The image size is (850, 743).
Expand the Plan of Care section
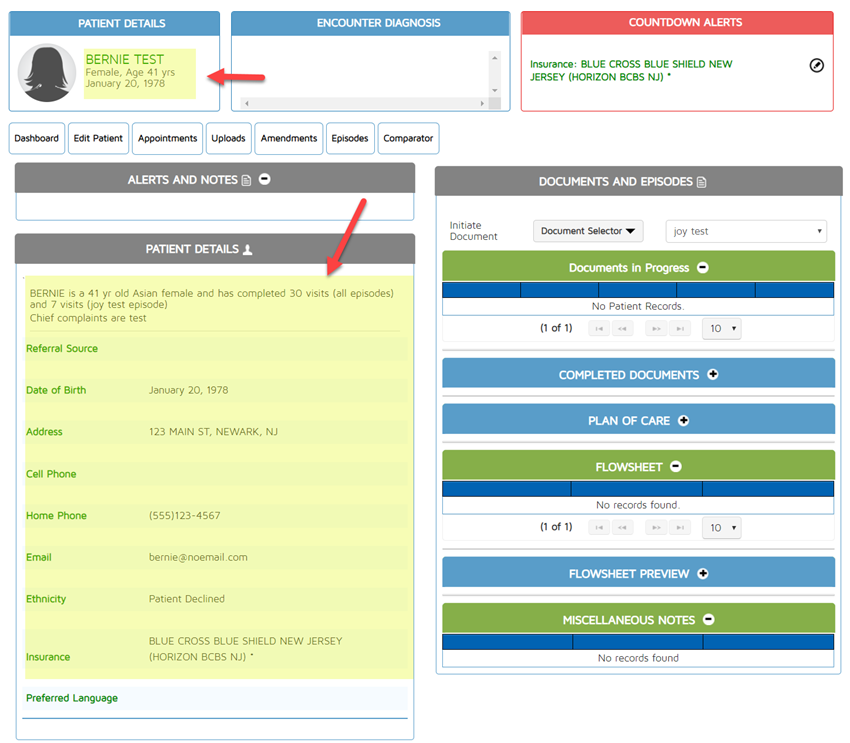click(x=684, y=421)
